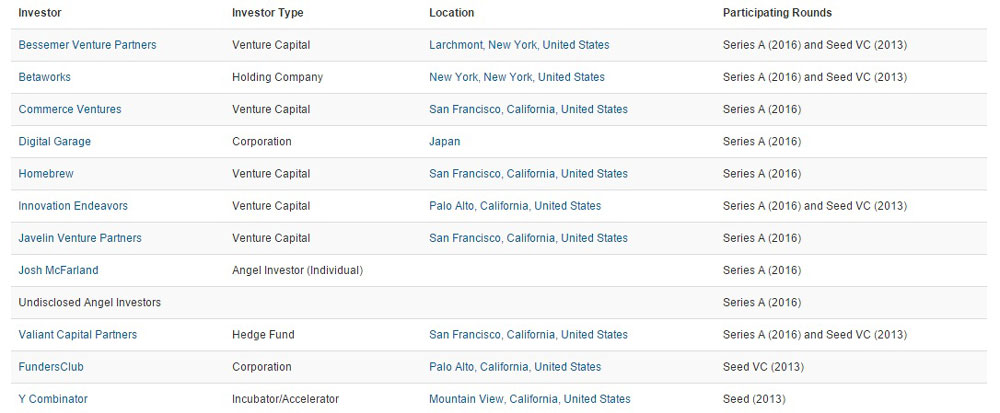Open Innovation Endeavors investor profile
Screen dimensions: 1000x413
point(73,206)
